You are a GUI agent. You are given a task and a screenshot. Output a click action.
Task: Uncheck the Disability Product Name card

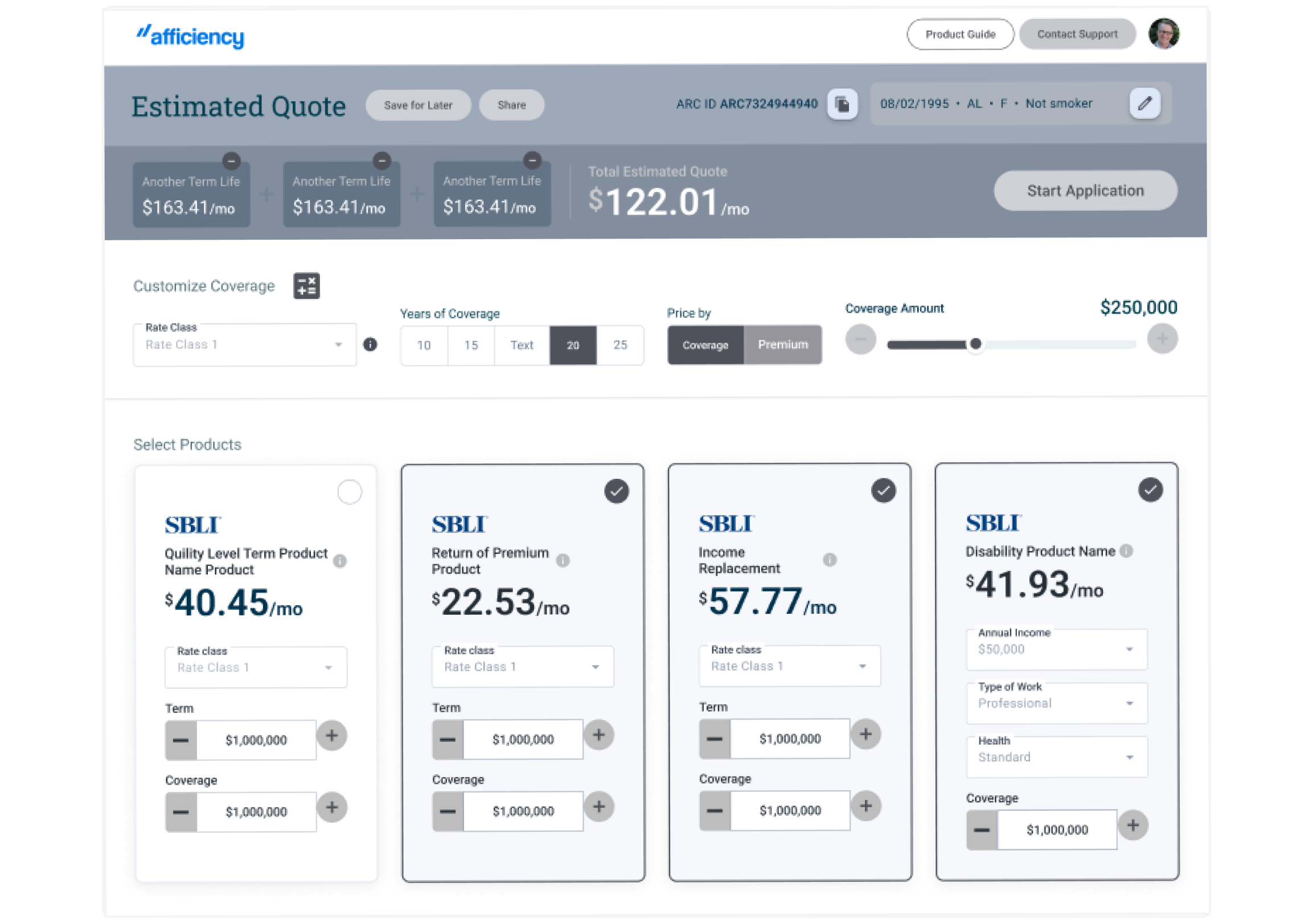point(1150,490)
